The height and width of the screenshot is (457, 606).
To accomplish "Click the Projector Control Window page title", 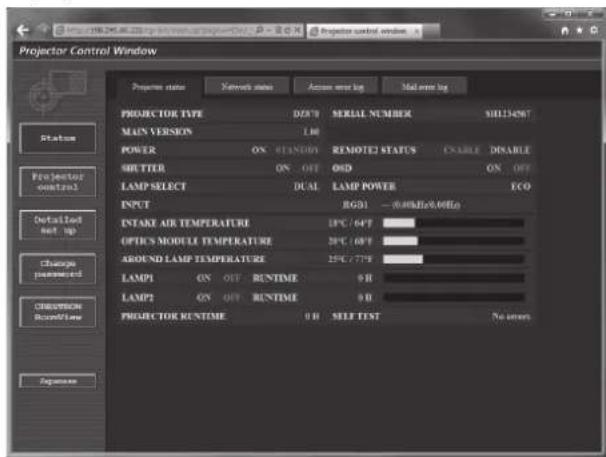I will click(x=88, y=51).
